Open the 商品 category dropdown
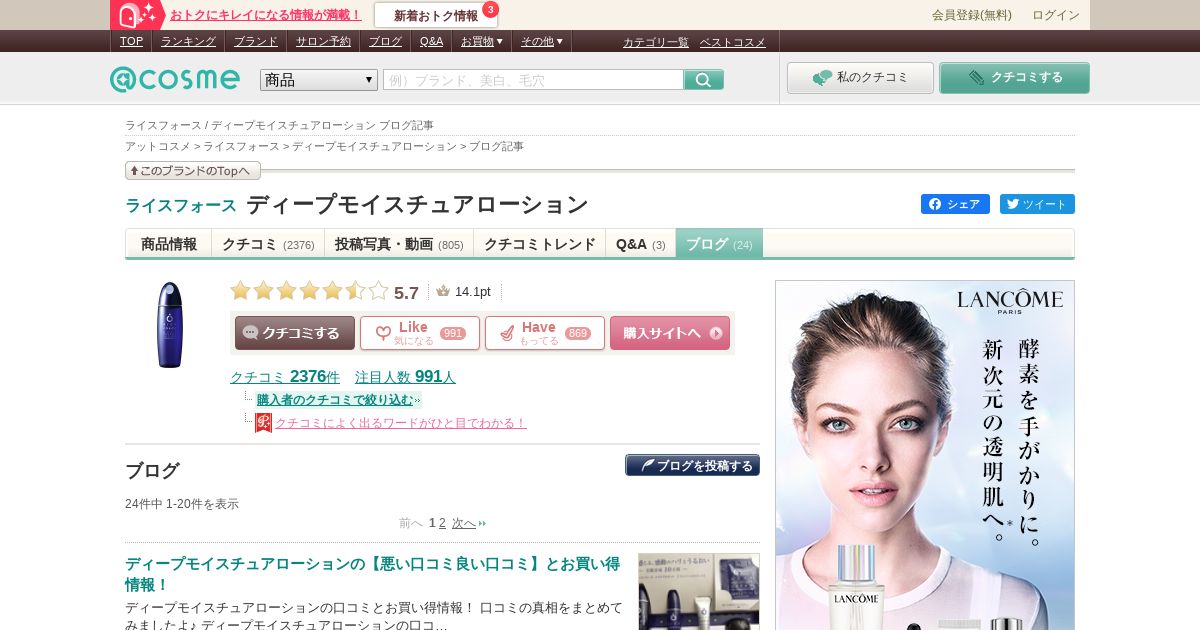The height and width of the screenshot is (630, 1200). click(x=319, y=80)
